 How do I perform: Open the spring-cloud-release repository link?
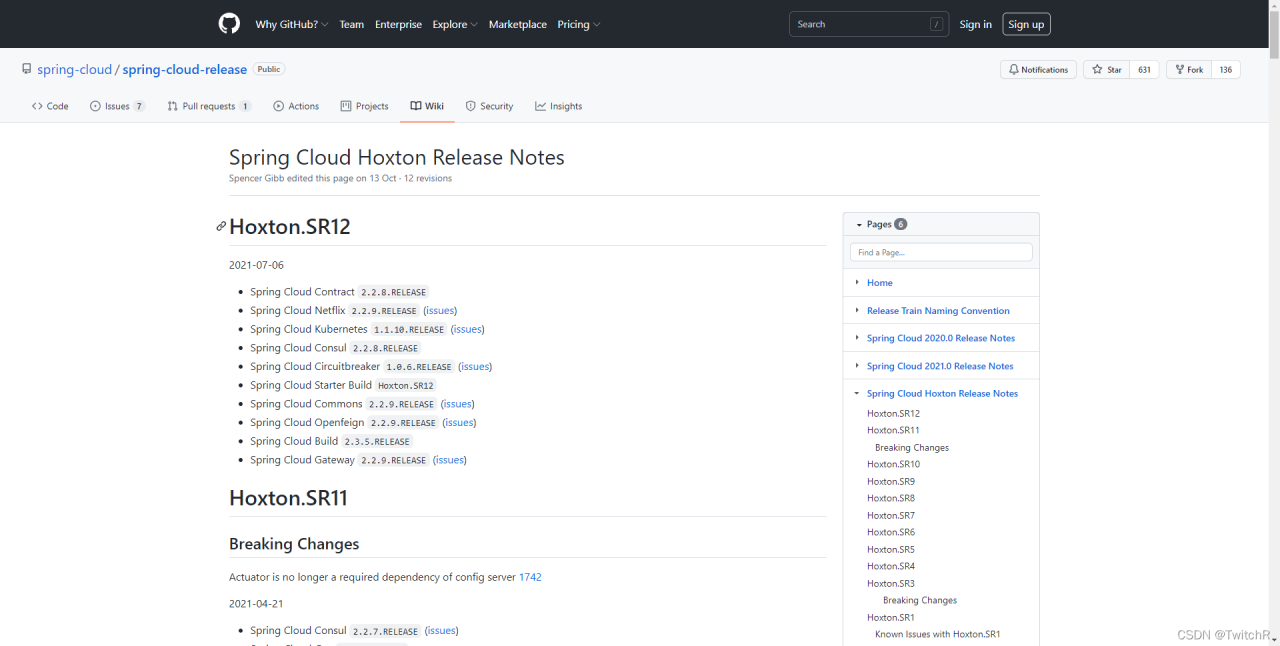pyautogui.click(x=185, y=70)
